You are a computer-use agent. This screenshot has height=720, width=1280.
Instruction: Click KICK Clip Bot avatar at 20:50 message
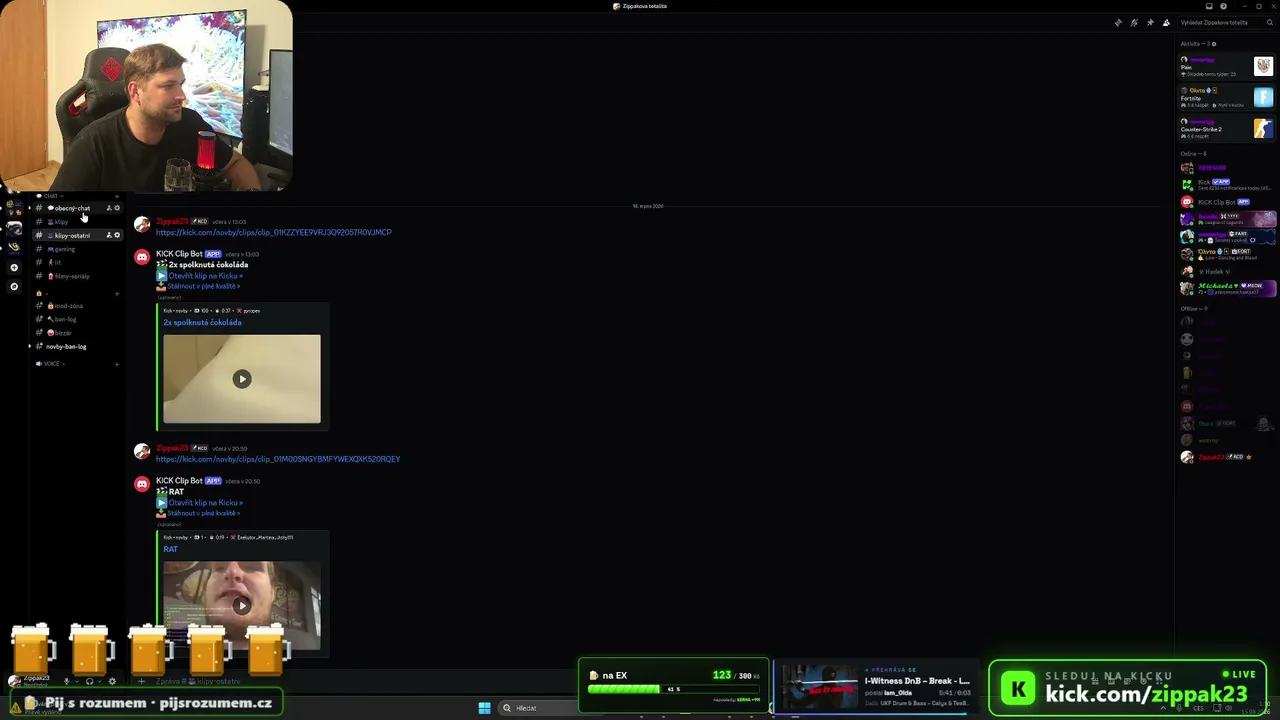coord(142,484)
